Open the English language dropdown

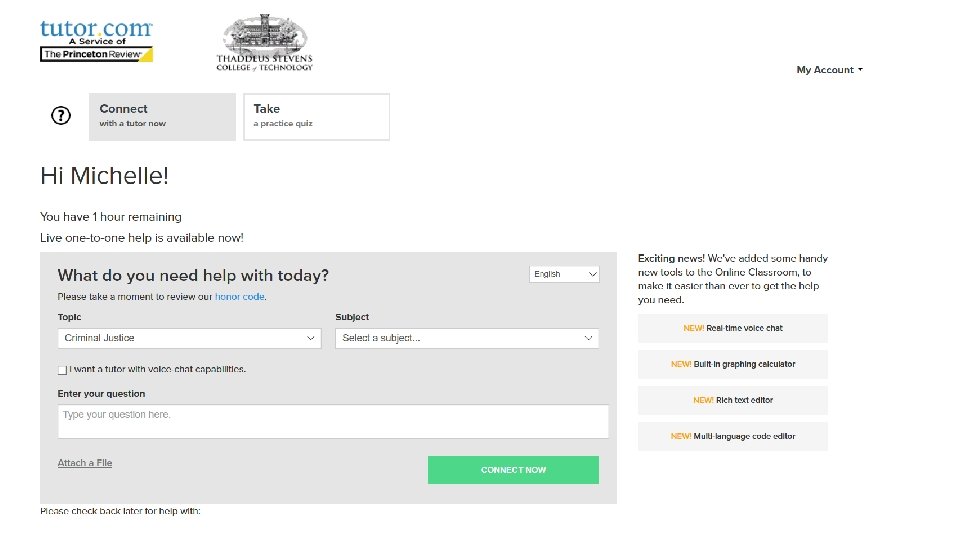click(x=564, y=274)
